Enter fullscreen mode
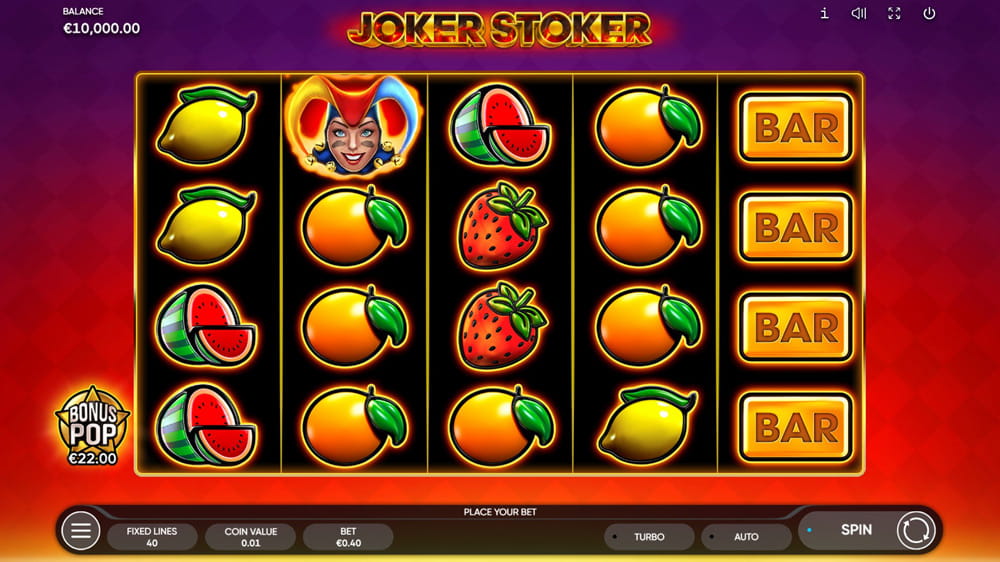This screenshot has width=1000, height=562. 894,13
